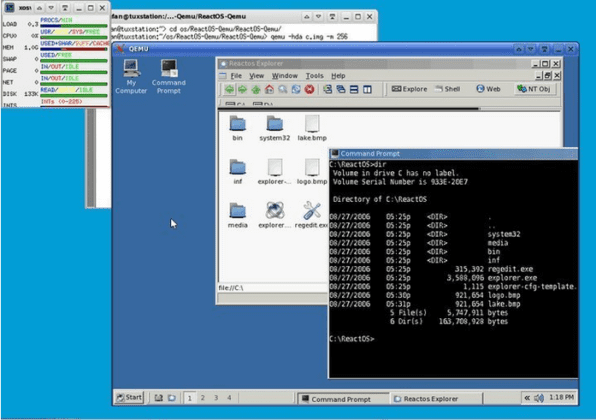Click the Command Prompt window title bar
Image resolution: width=596 pixels, height=420 pixels.
453,154
